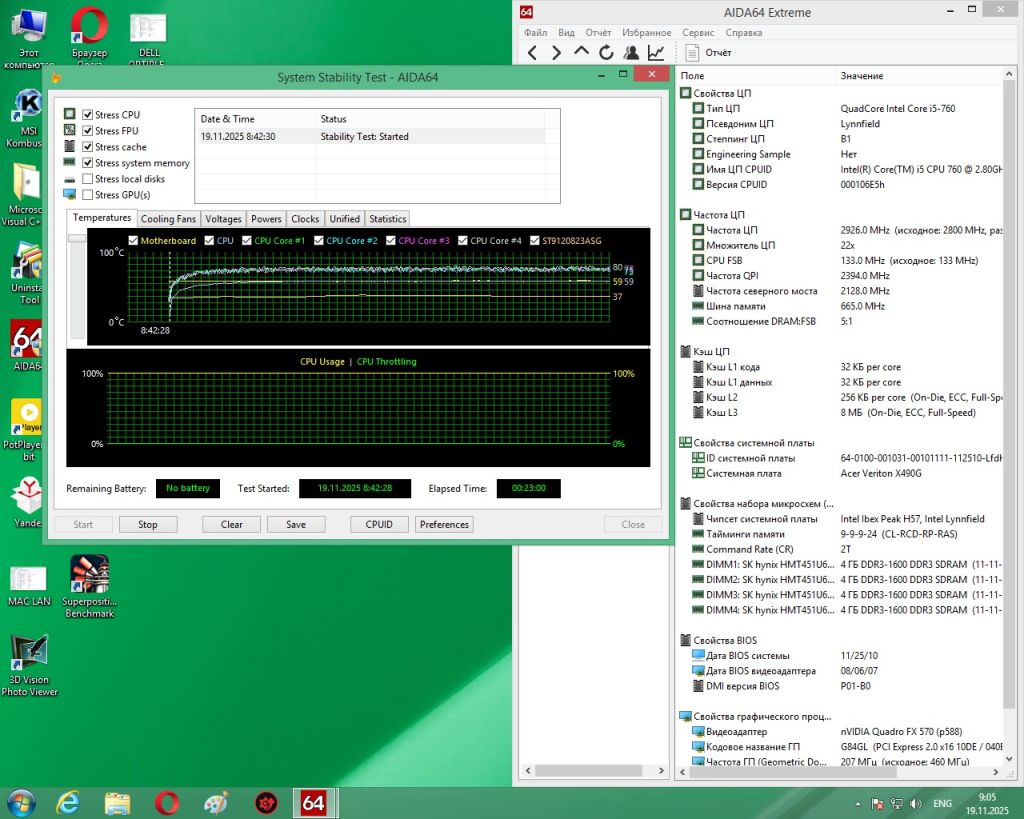Click the up-level arrow toolbar icon
The image size is (1024, 819).
pyautogui.click(x=581, y=52)
